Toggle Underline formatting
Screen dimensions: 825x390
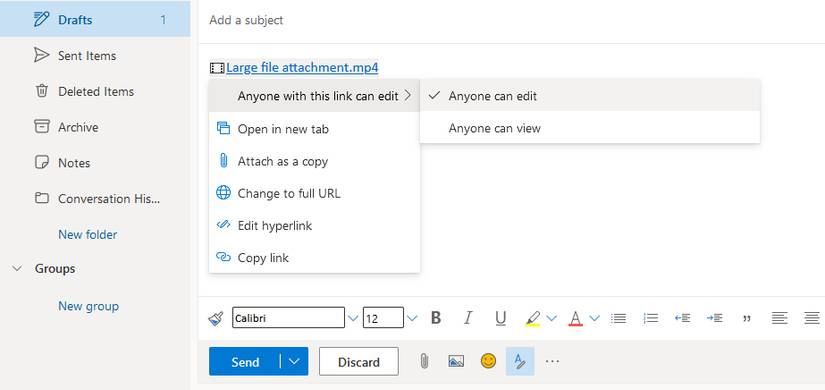click(x=500, y=318)
